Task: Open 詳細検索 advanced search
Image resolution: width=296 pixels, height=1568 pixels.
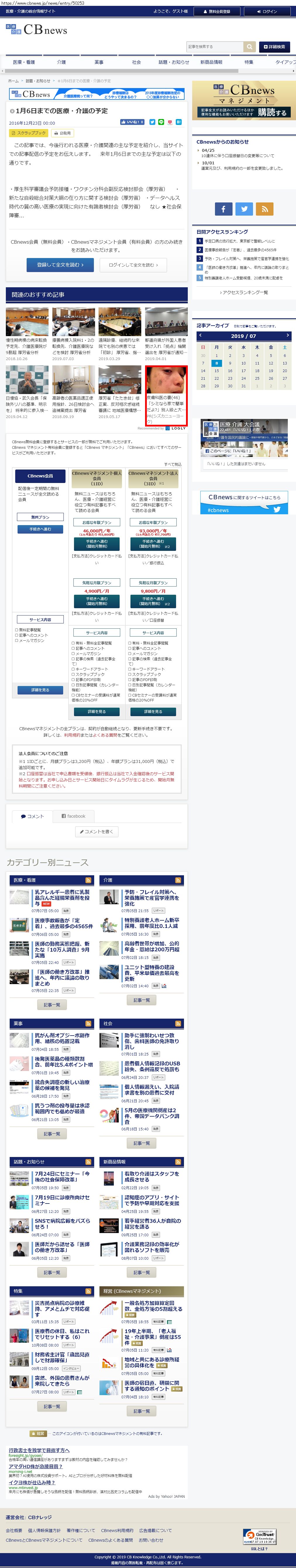Action: pyautogui.click(x=274, y=47)
